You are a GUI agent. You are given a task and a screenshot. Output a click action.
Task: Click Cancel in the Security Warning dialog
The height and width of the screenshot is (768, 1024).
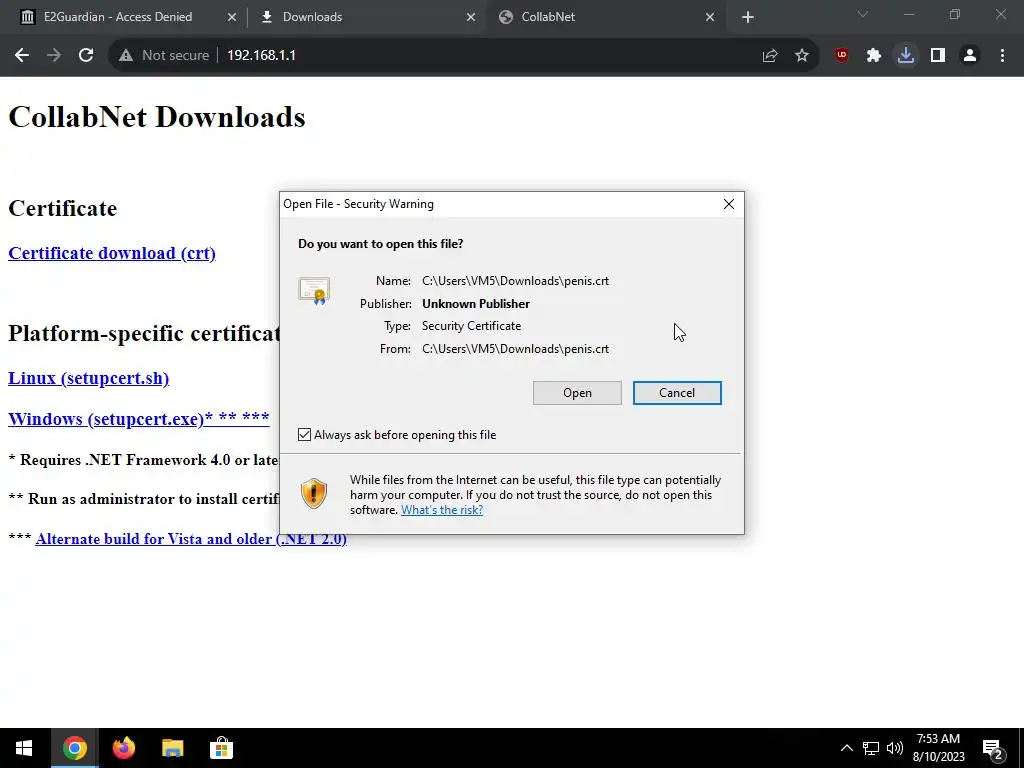pyautogui.click(x=677, y=393)
